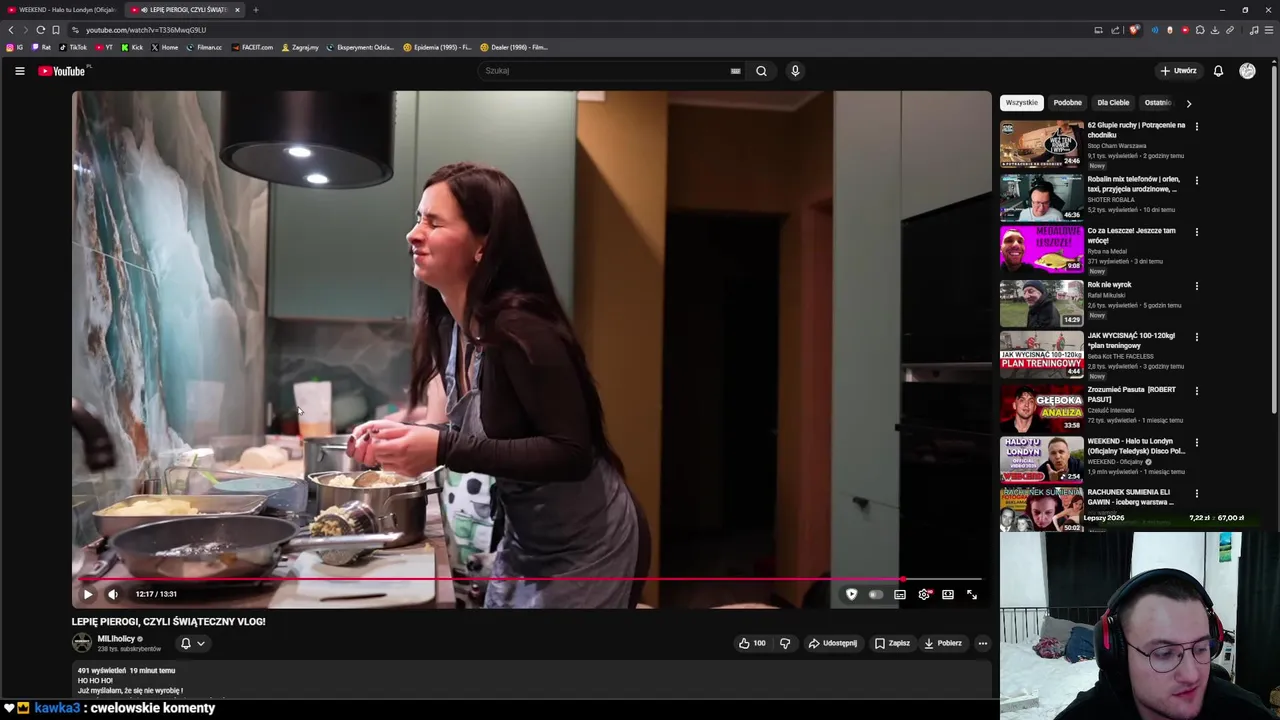The height and width of the screenshot is (720, 1280).
Task: Open the 'Zrozumieć Pasuta' video title
Action: coord(1131,394)
